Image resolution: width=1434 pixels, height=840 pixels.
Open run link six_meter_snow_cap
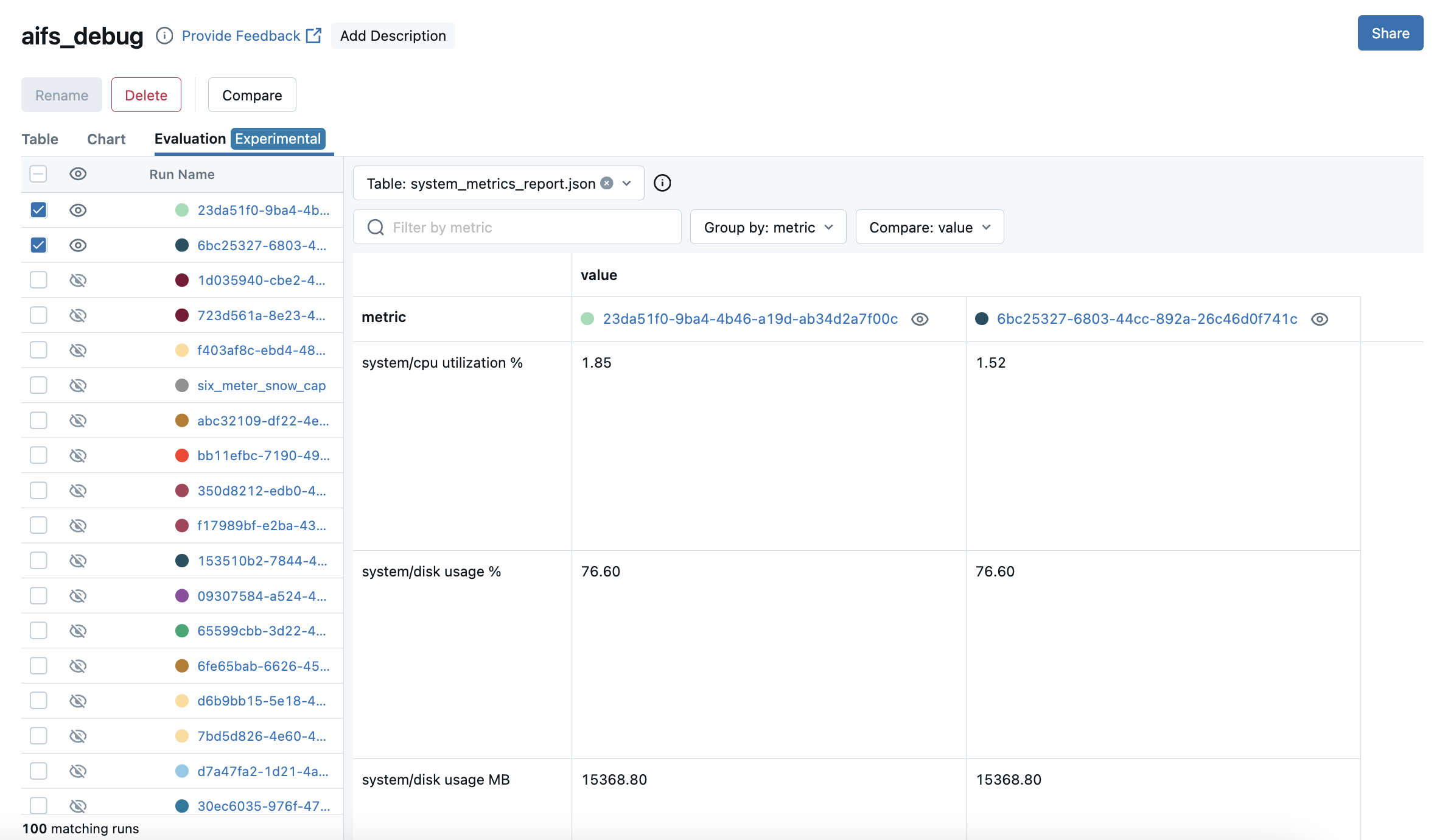click(x=262, y=386)
